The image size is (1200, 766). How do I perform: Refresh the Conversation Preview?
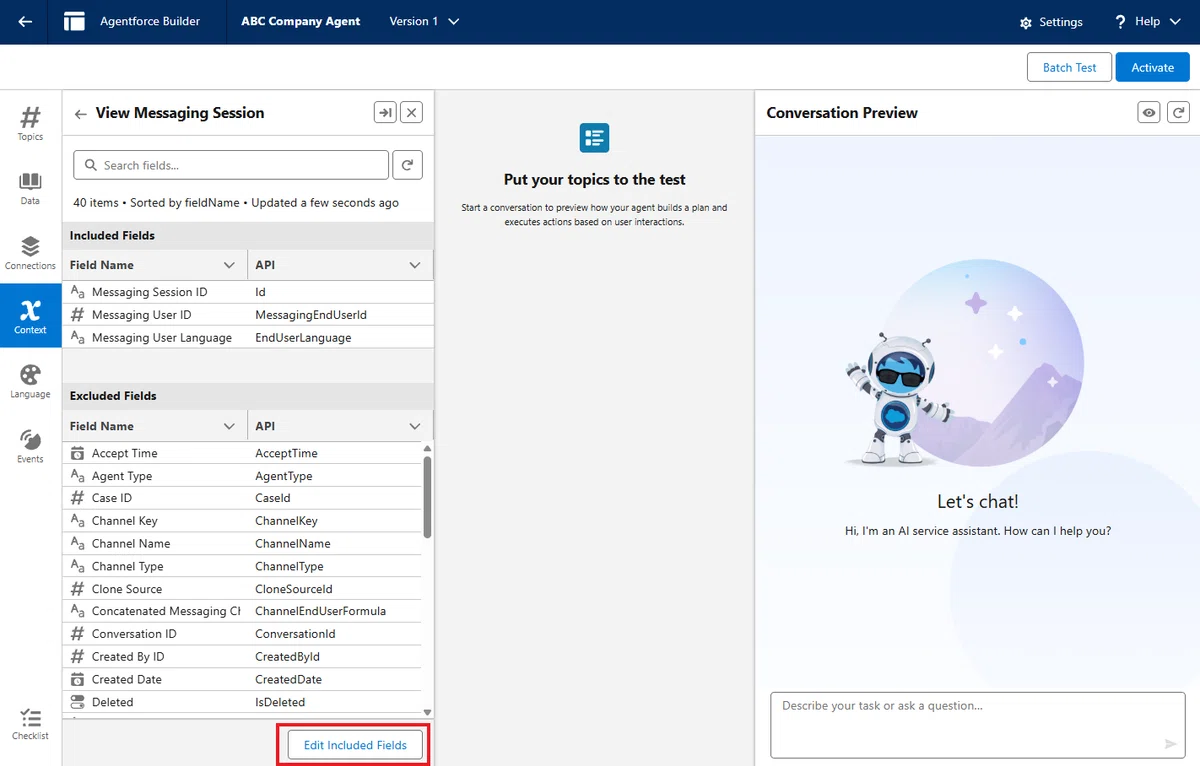tap(1179, 112)
